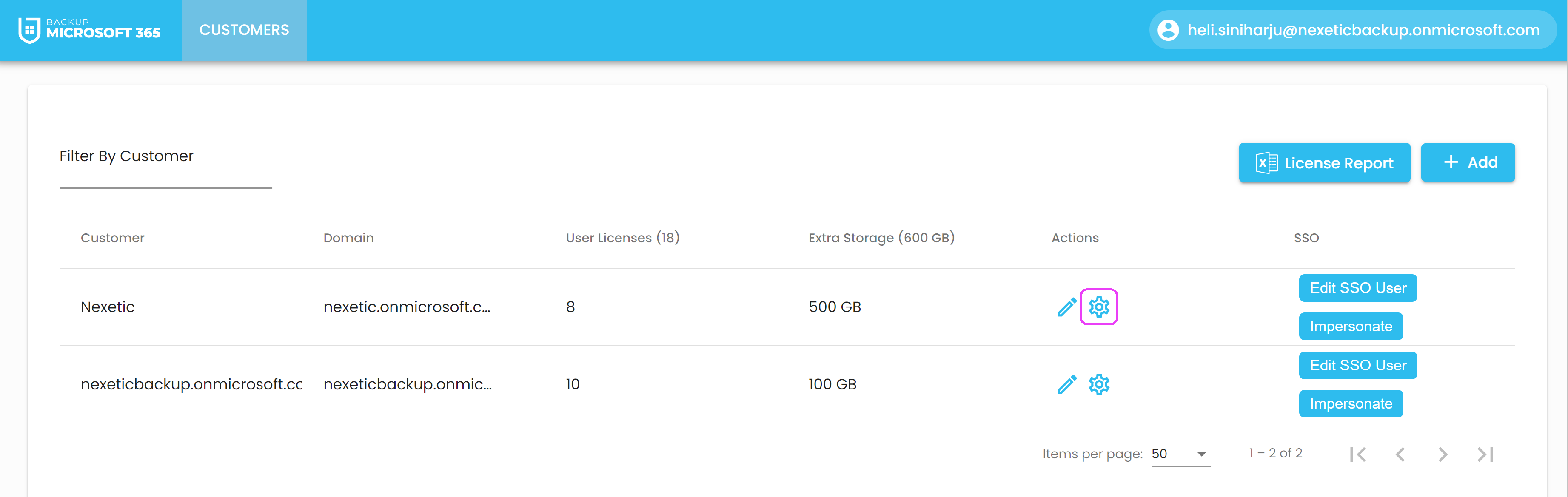This screenshot has height=497, width=1568.
Task: Impersonate the nexeticbackup customer
Action: click(x=1351, y=404)
